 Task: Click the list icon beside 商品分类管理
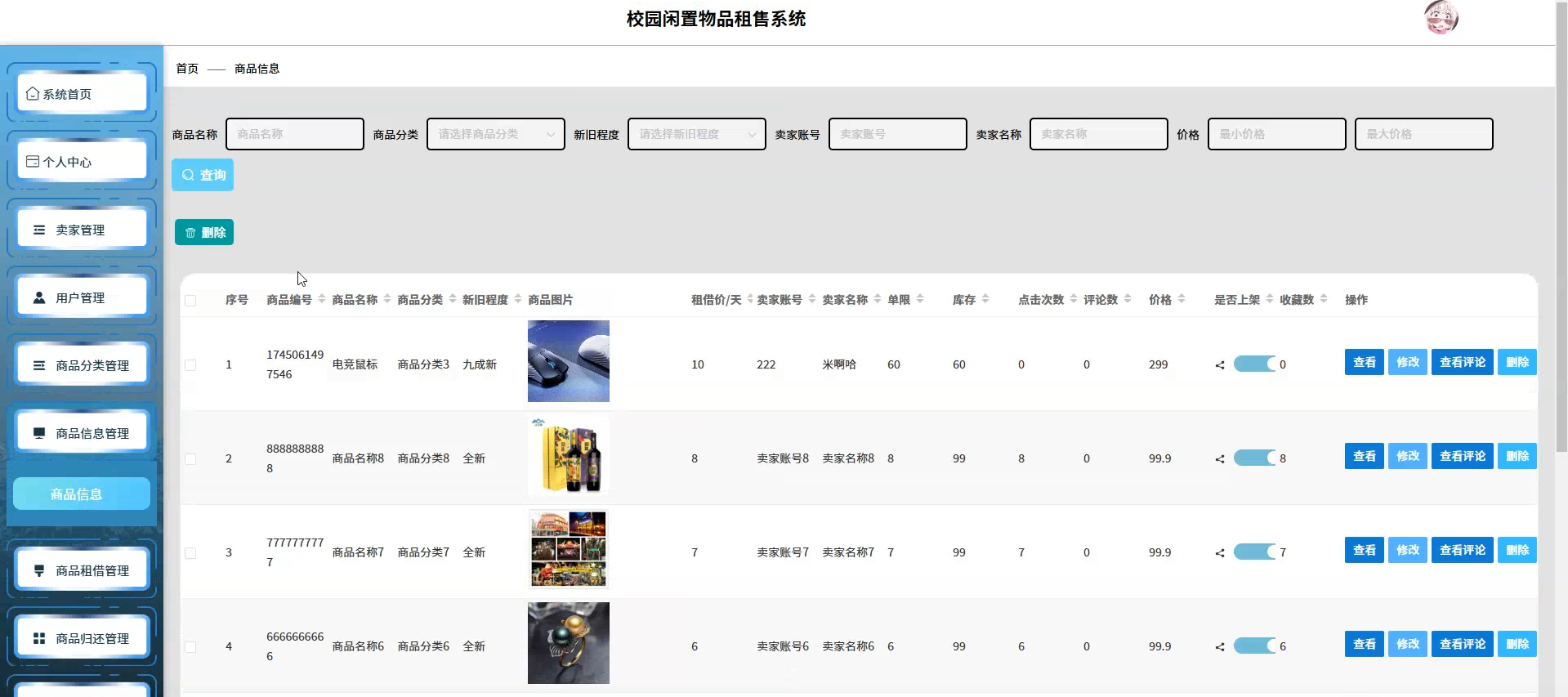click(39, 365)
